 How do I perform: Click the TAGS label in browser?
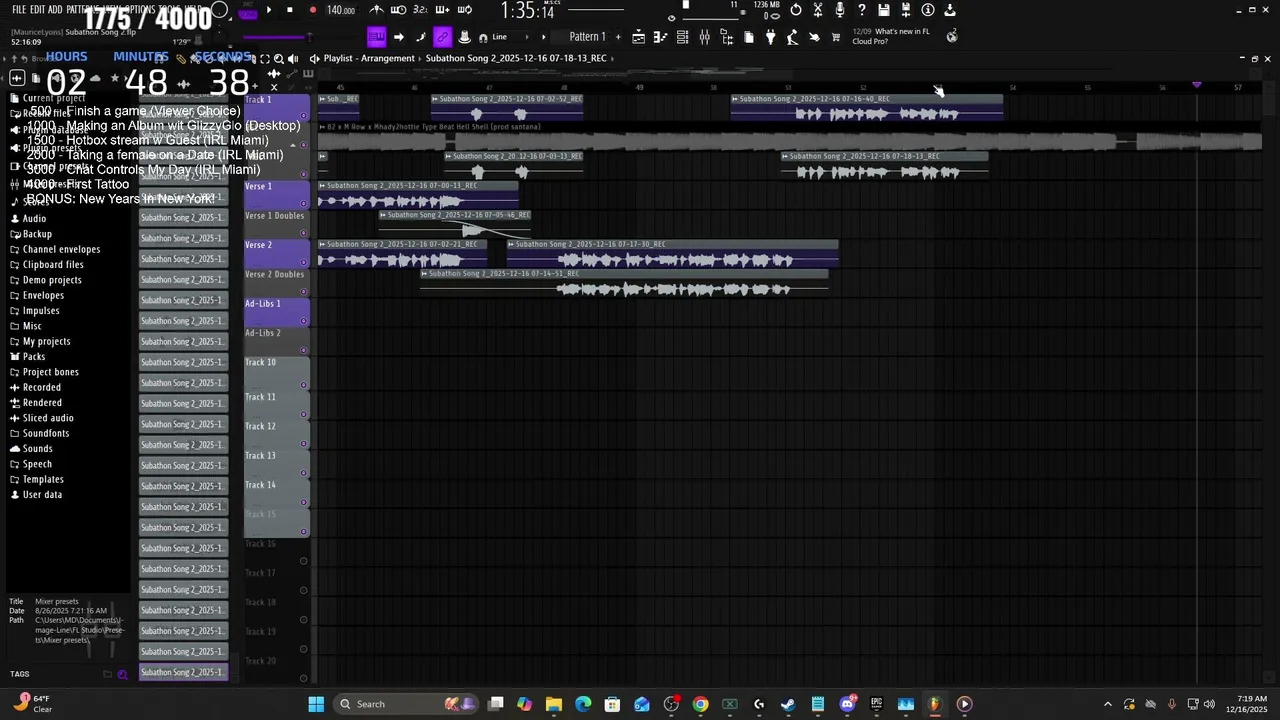(20, 674)
